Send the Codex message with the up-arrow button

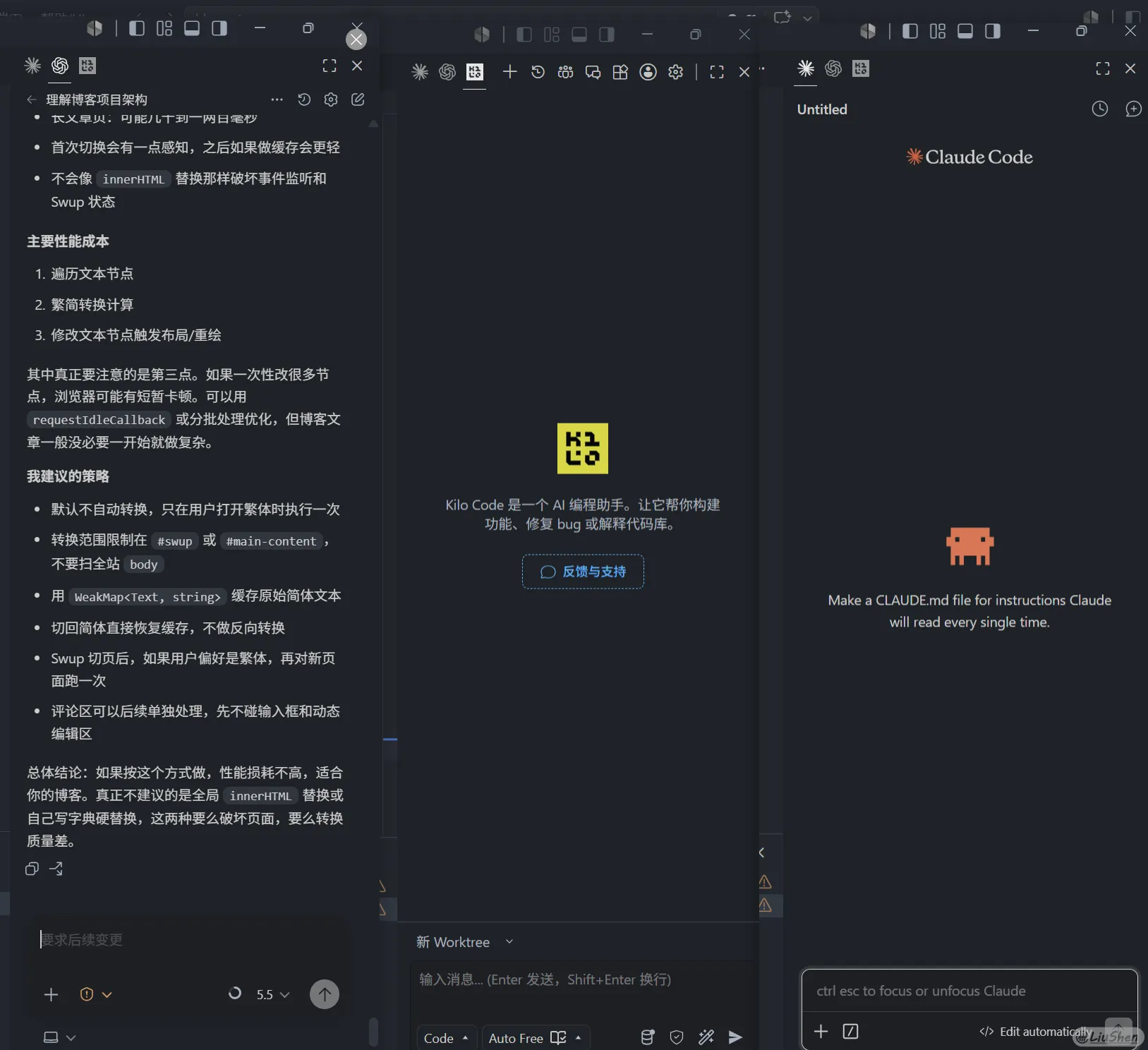coord(325,994)
